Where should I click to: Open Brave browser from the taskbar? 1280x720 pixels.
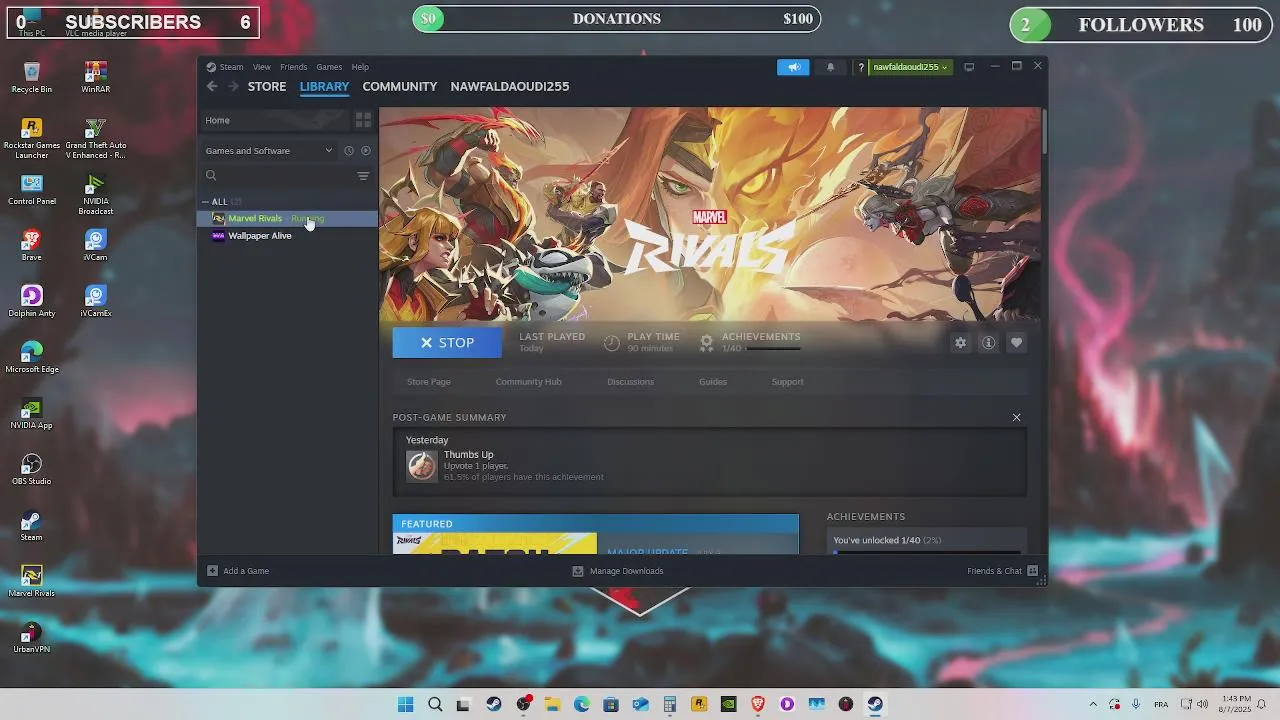[758, 704]
